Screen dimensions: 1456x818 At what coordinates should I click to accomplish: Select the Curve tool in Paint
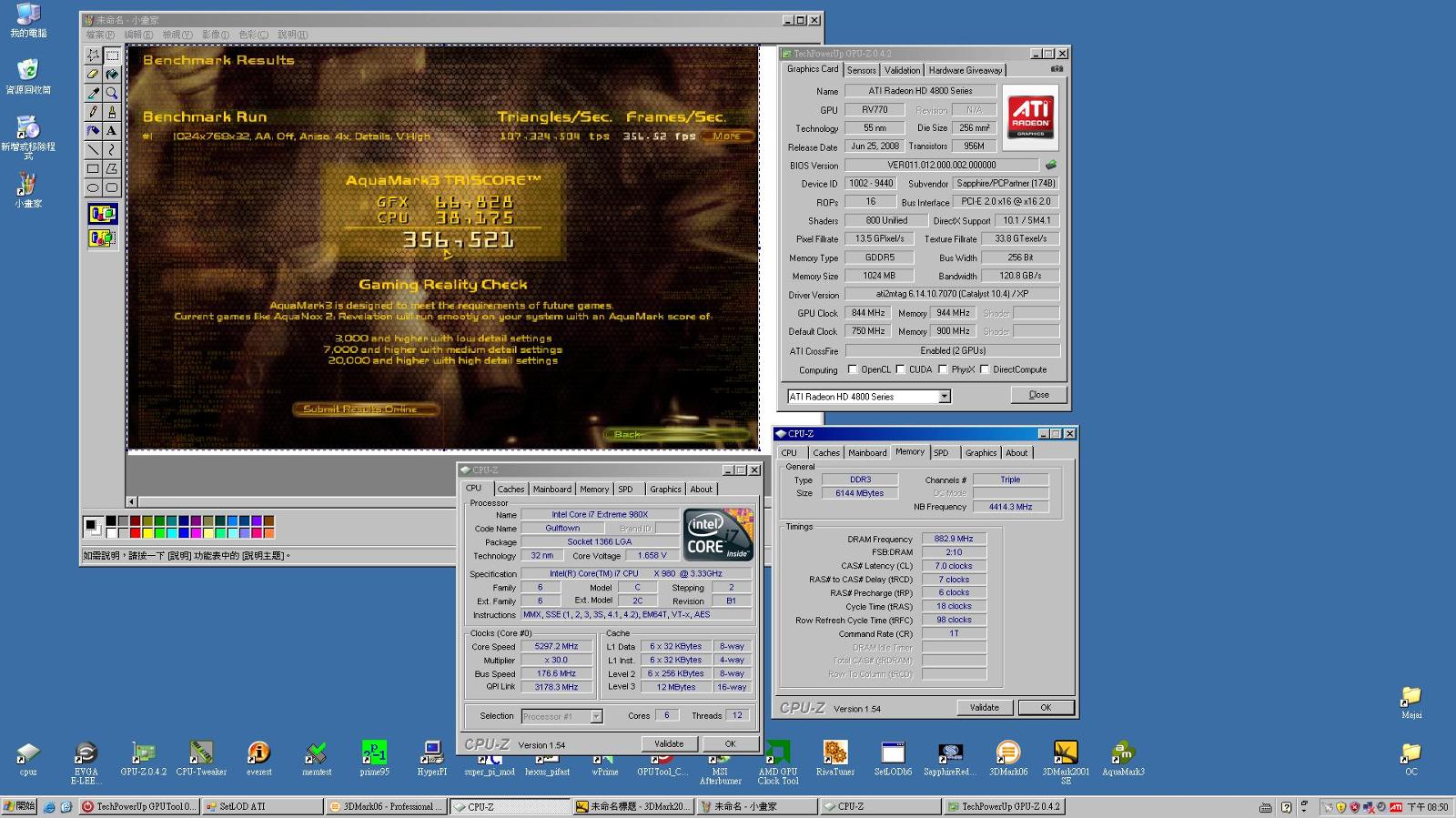[112, 149]
